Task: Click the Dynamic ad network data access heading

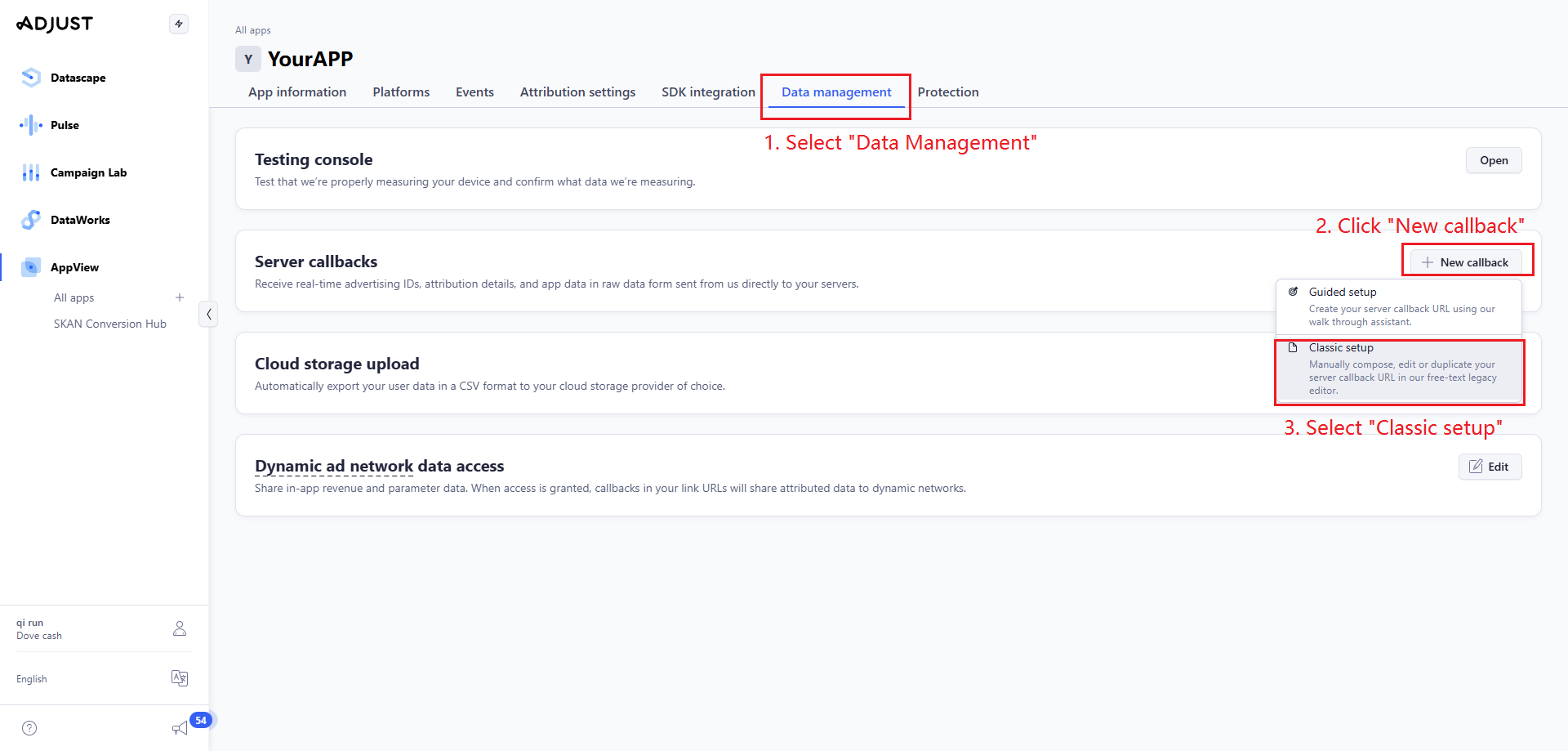Action: [379, 466]
